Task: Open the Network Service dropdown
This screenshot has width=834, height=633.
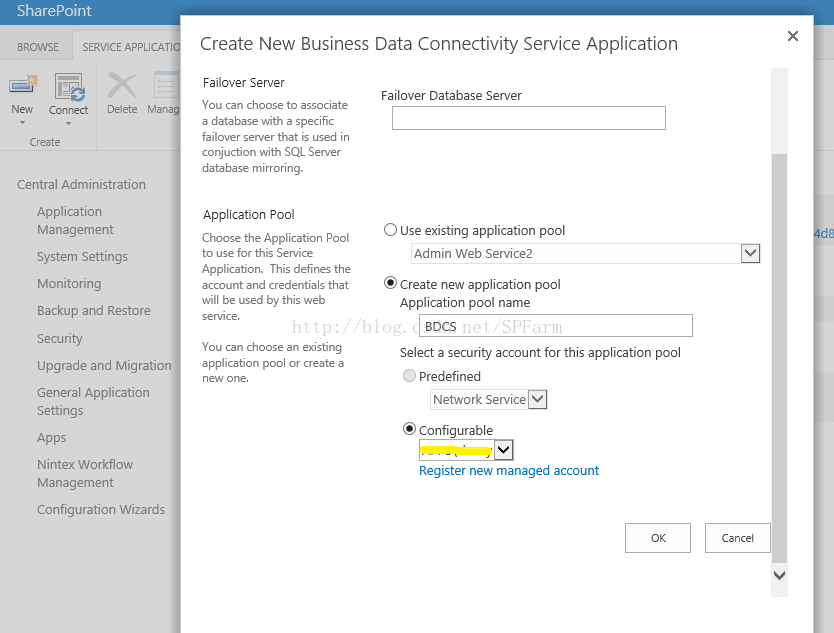Action: (x=538, y=399)
